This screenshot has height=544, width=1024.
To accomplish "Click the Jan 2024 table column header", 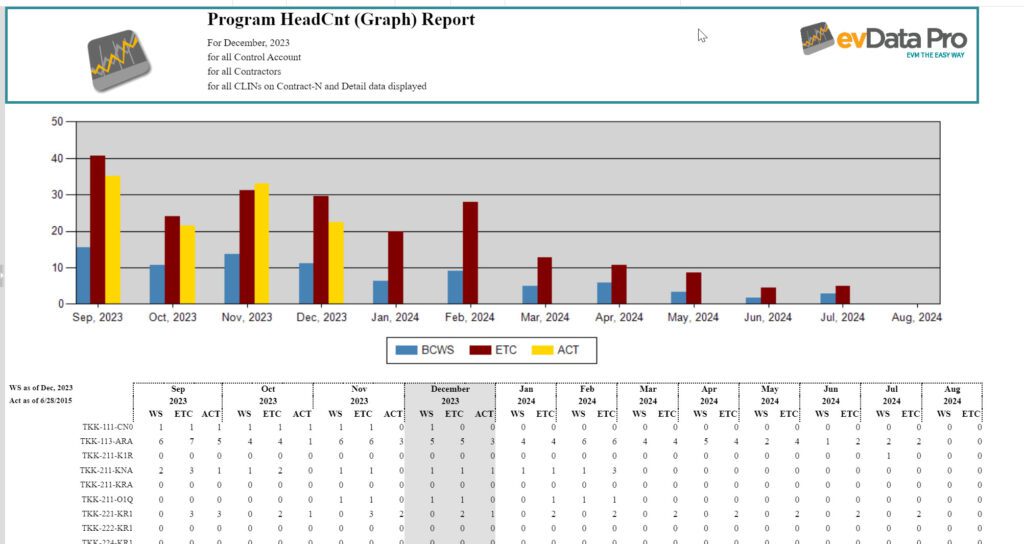I will pos(526,394).
